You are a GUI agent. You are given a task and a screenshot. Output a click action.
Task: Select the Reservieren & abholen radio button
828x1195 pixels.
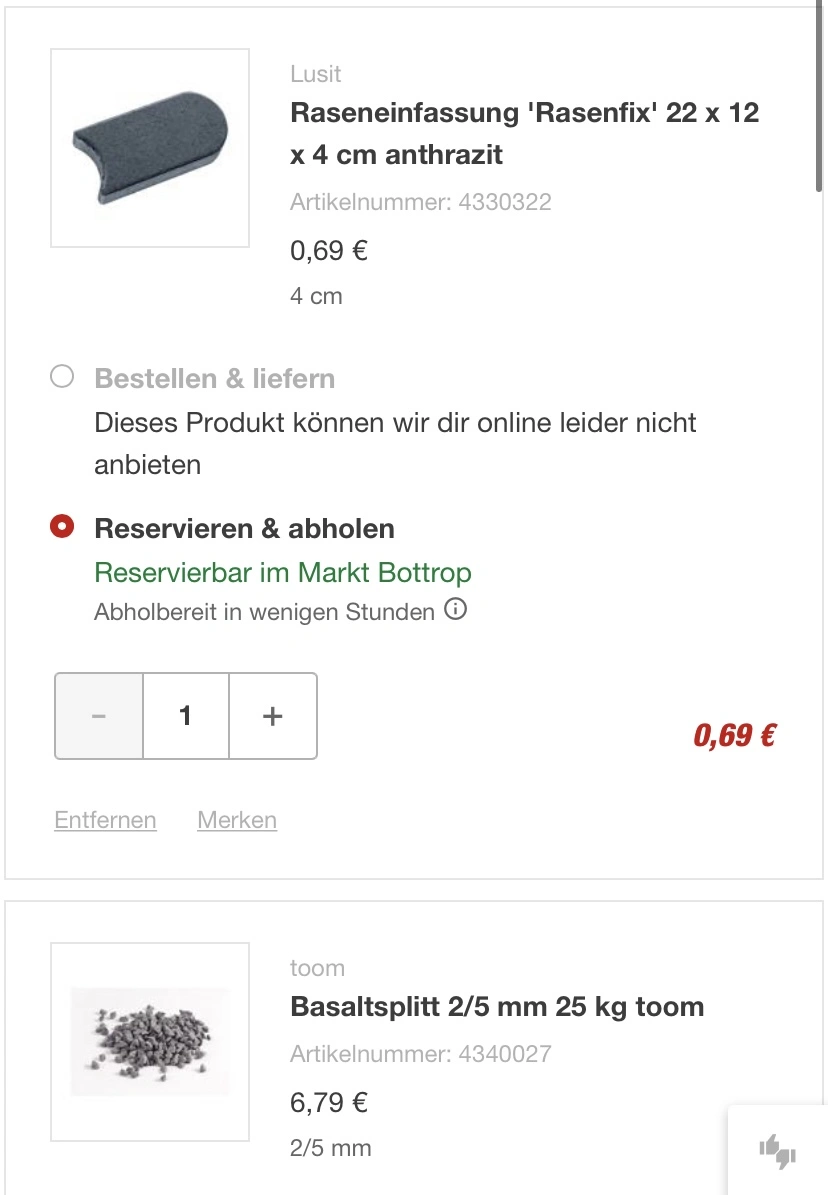pos(62,527)
